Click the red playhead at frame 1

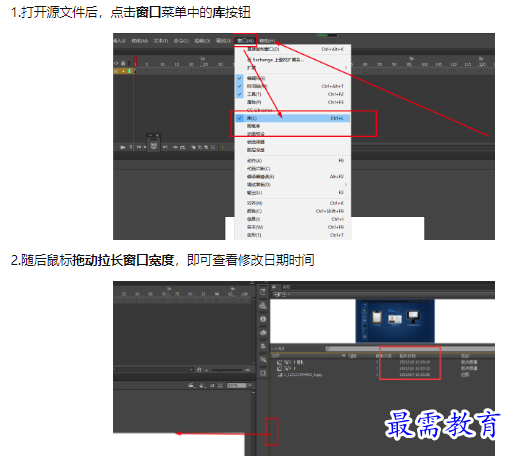tap(135, 62)
